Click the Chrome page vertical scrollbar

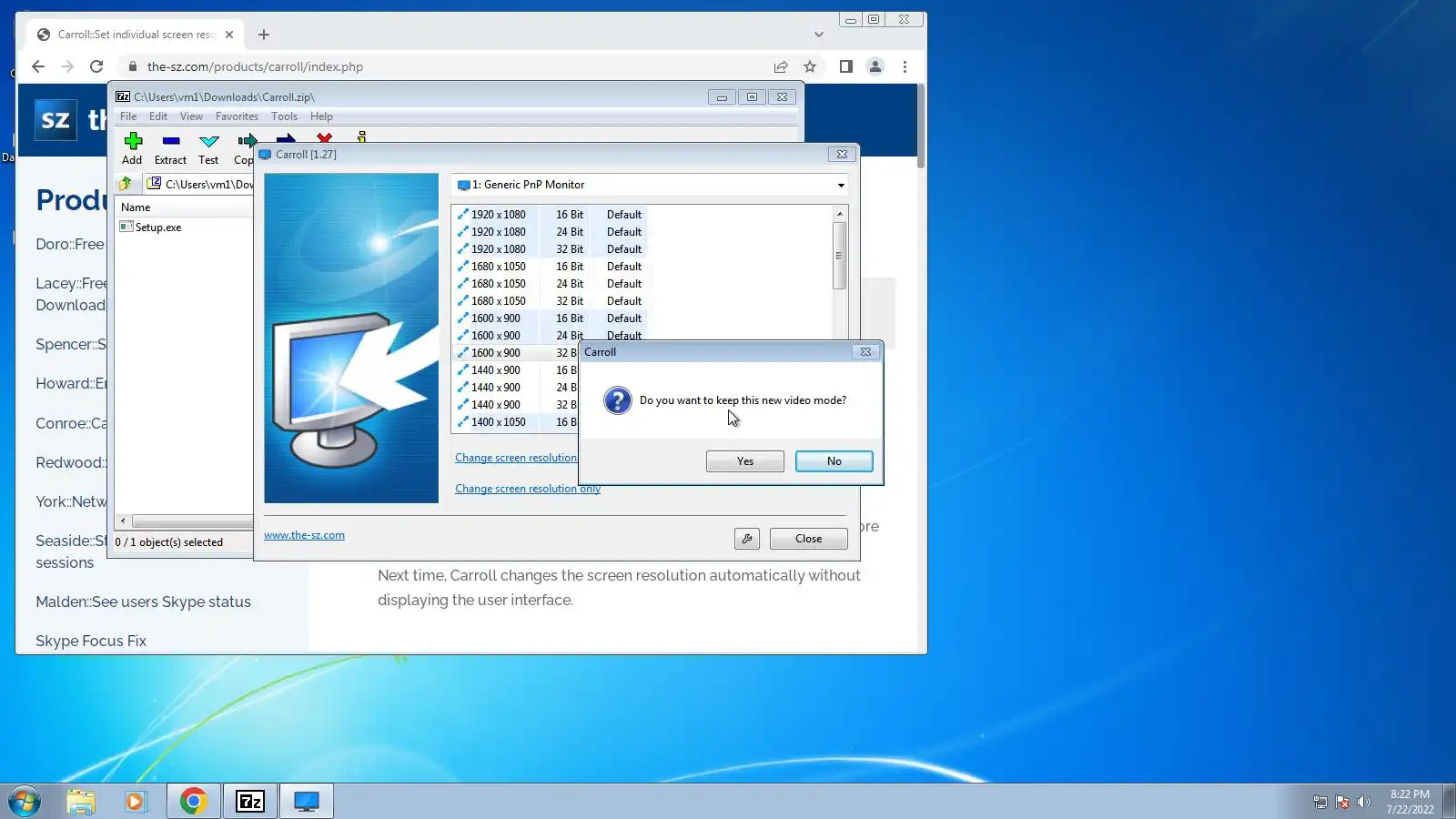click(921, 127)
